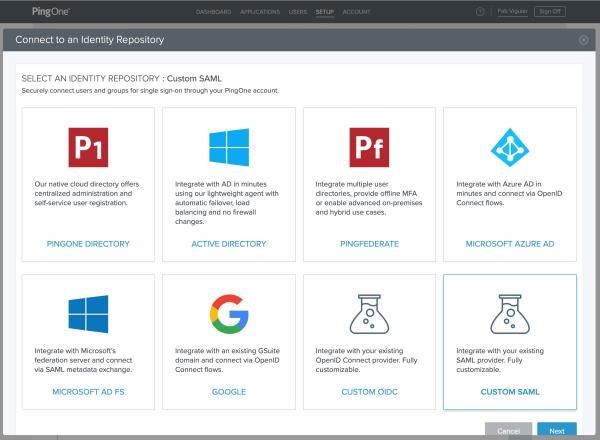
Task: Click the 'Integrate multiple user directories' description
Action: click(369, 198)
